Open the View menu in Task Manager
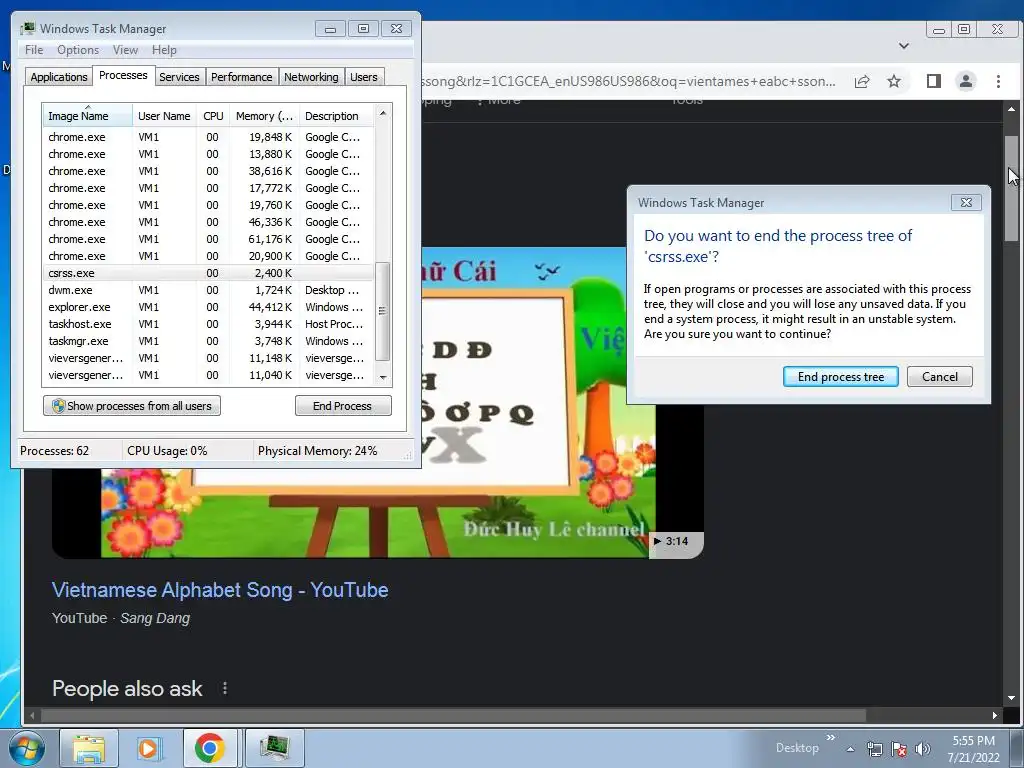 point(125,50)
